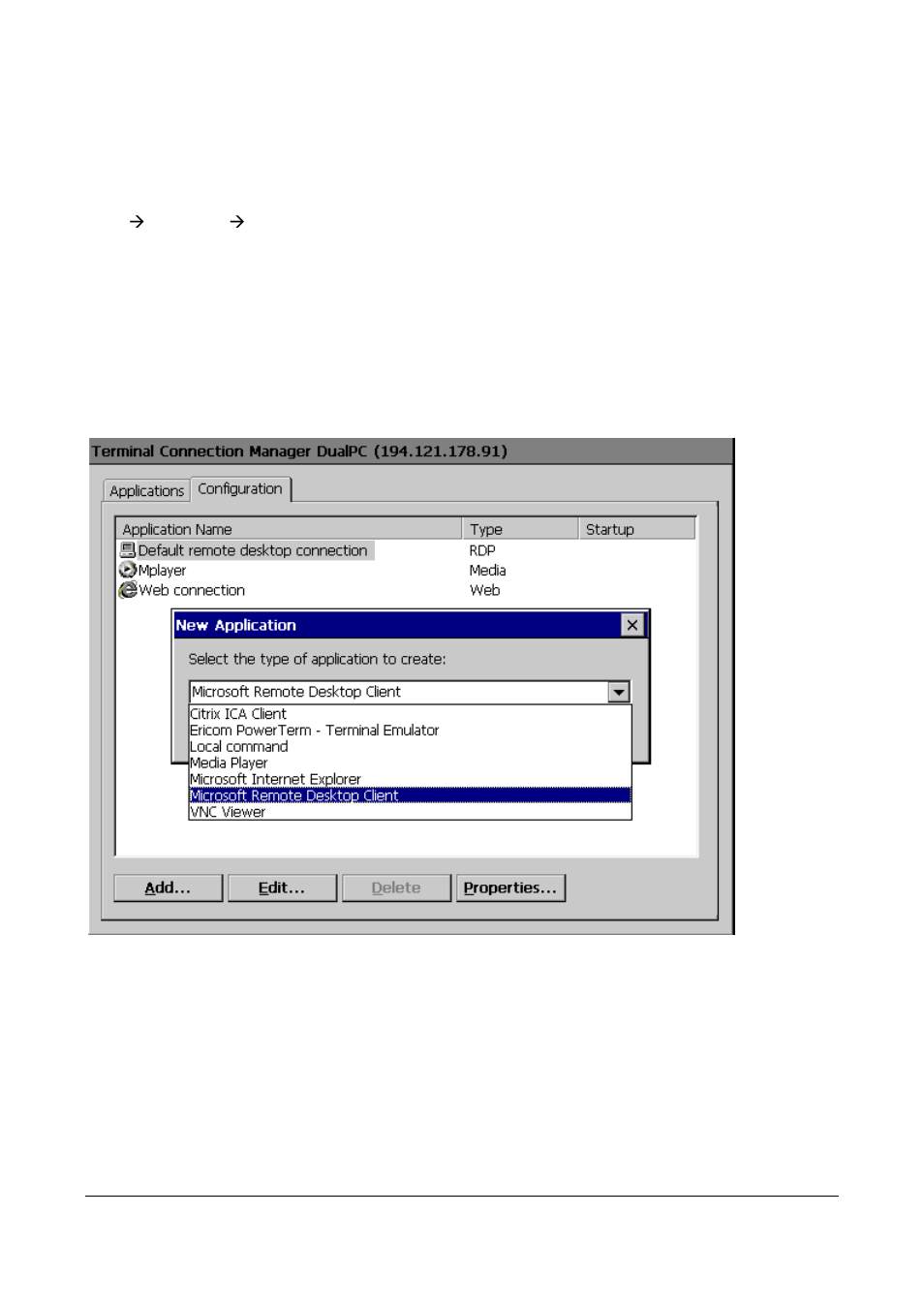Select Default remote desktop connection row
Image resolution: width=924 pixels, height=1308 pixels.
(406, 550)
